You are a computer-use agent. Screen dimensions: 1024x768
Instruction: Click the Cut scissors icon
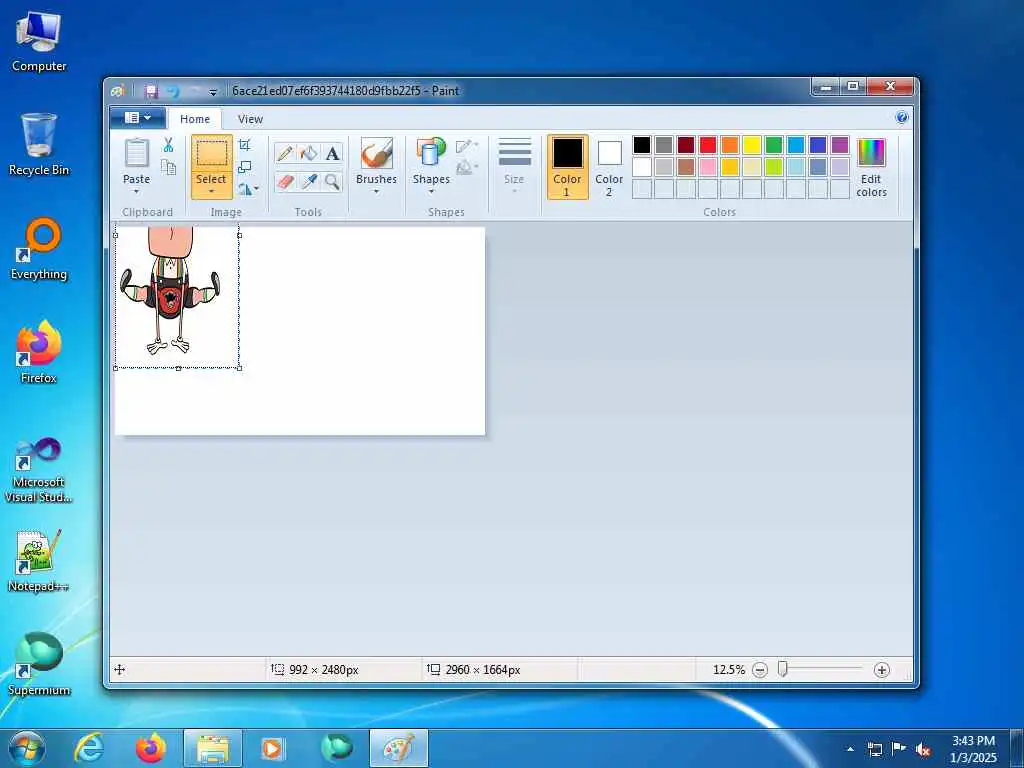(168, 145)
